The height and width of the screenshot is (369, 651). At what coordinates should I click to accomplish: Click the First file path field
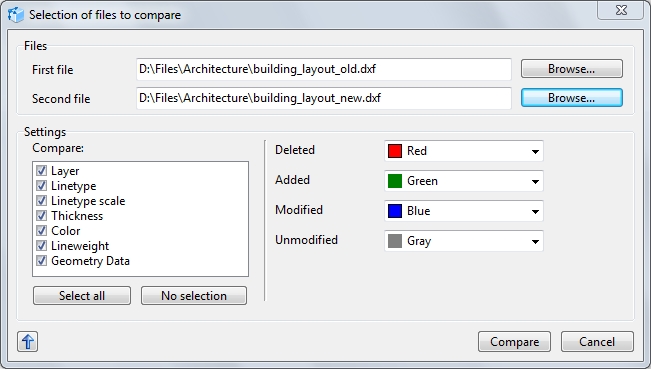324,69
